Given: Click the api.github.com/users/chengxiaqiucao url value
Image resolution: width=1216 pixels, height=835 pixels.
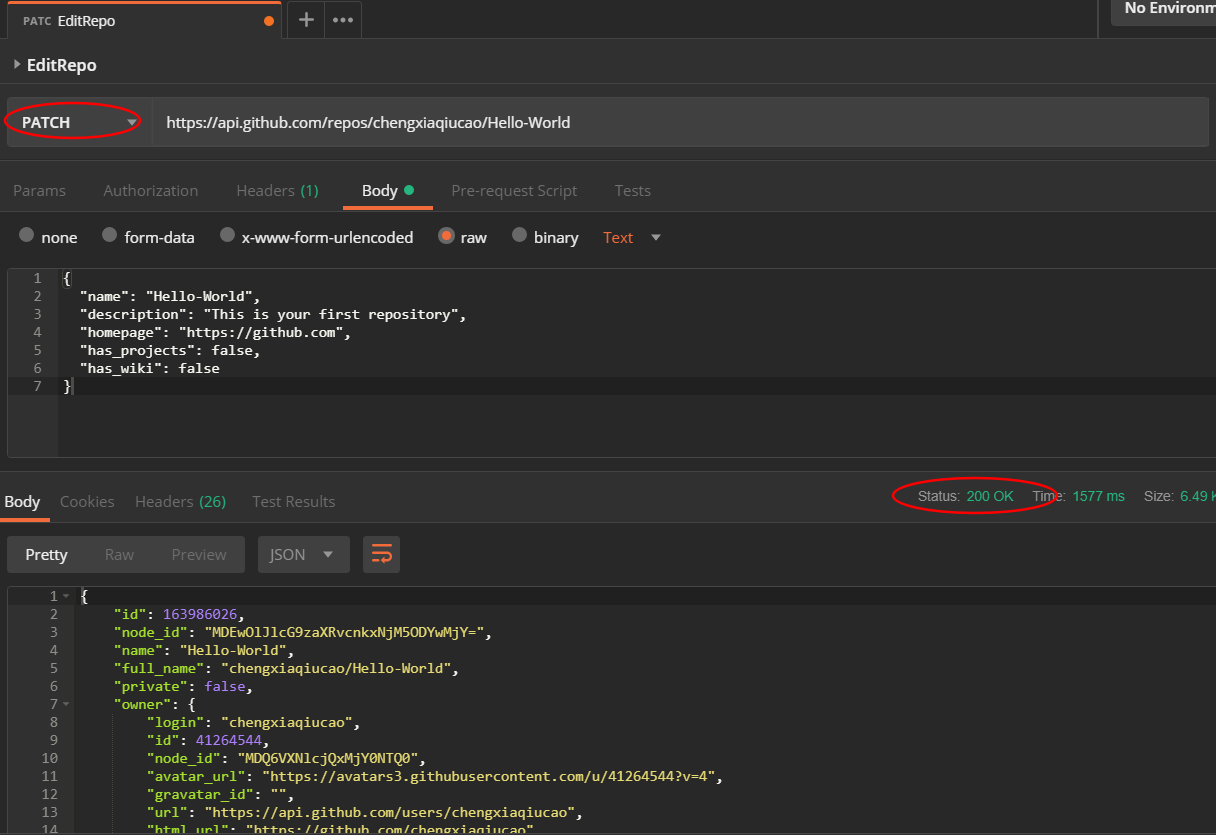Looking at the screenshot, I should pyautogui.click(x=391, y=812).
